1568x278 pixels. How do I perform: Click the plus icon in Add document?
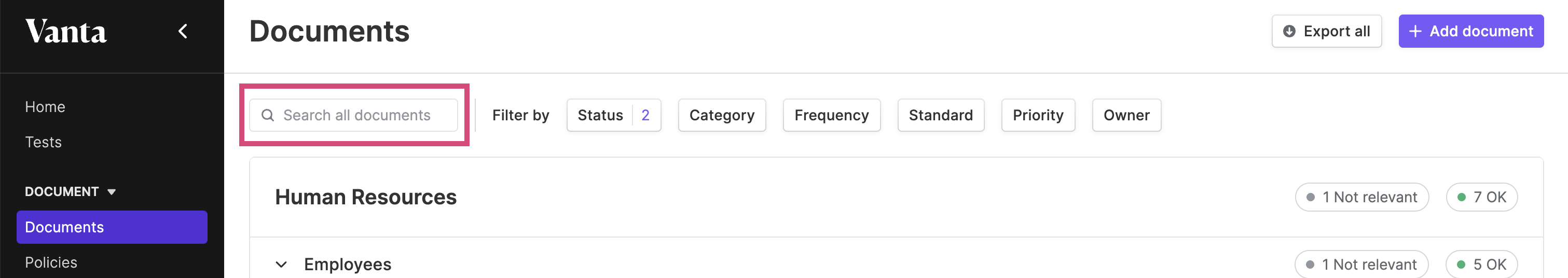coord(1415,31)
